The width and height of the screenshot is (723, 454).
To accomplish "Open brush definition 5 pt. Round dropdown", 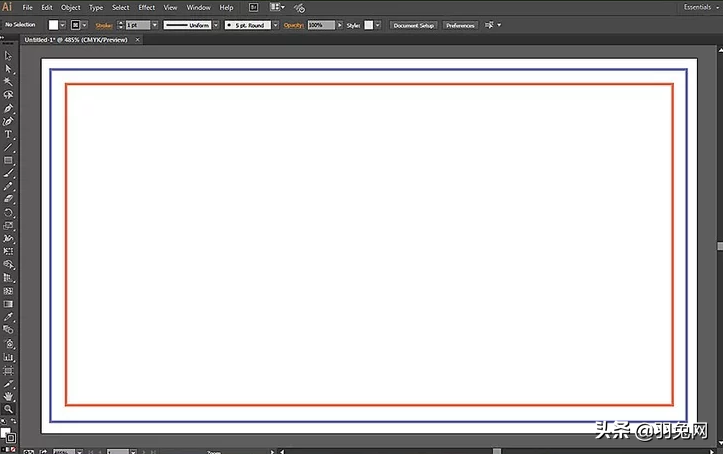I will [275, 25].
